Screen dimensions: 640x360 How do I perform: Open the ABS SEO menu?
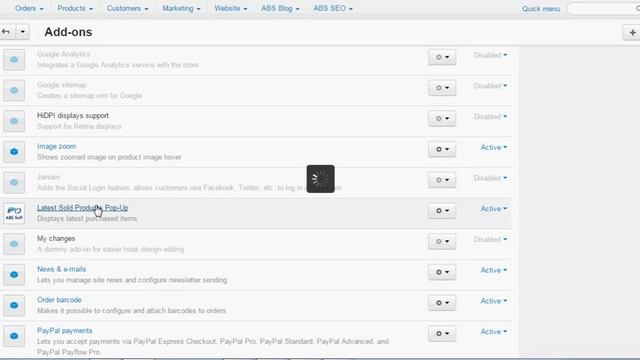pos(333,8)
